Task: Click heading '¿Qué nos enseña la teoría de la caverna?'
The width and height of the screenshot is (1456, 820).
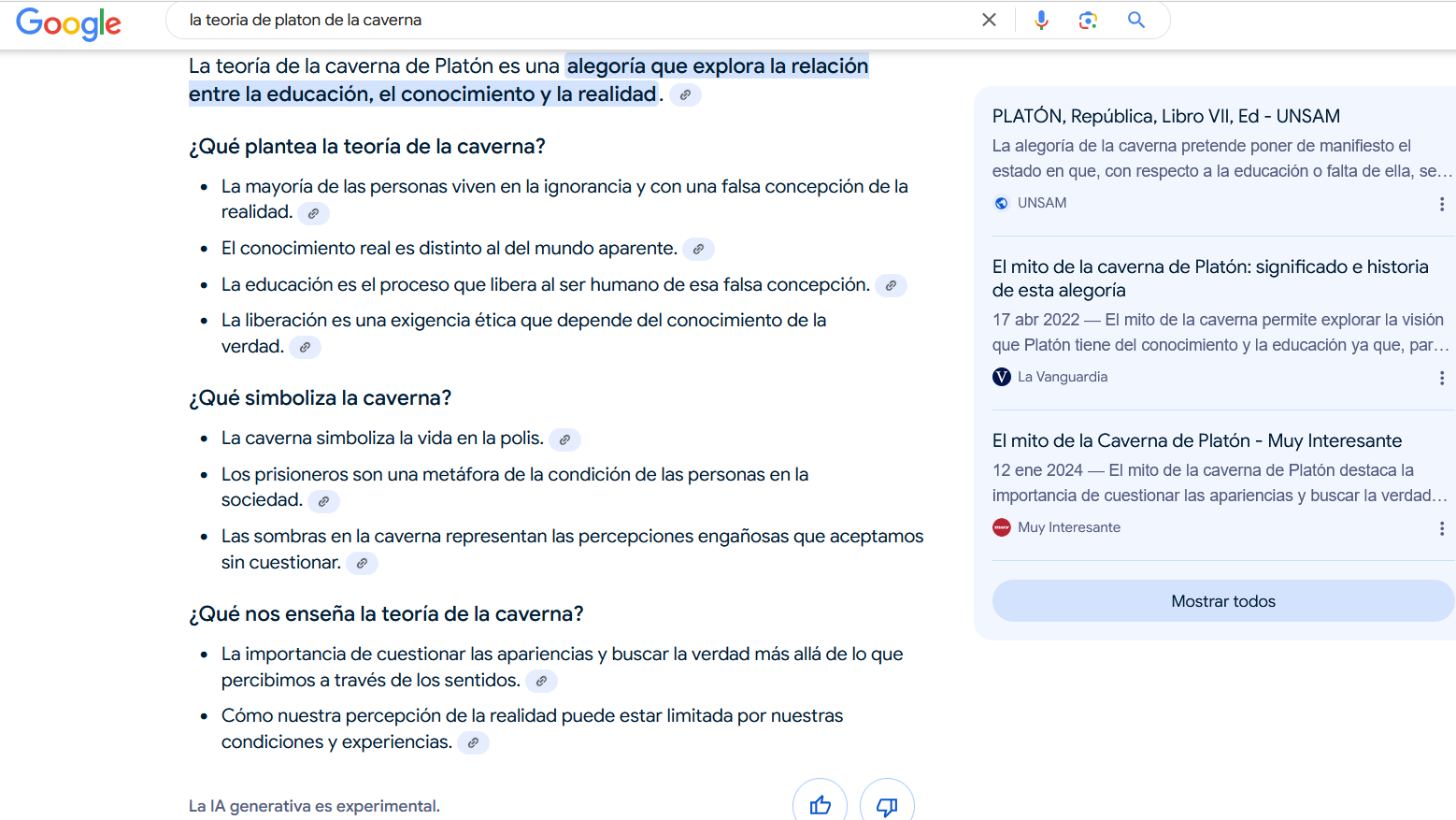Action: tap(386, 614)
